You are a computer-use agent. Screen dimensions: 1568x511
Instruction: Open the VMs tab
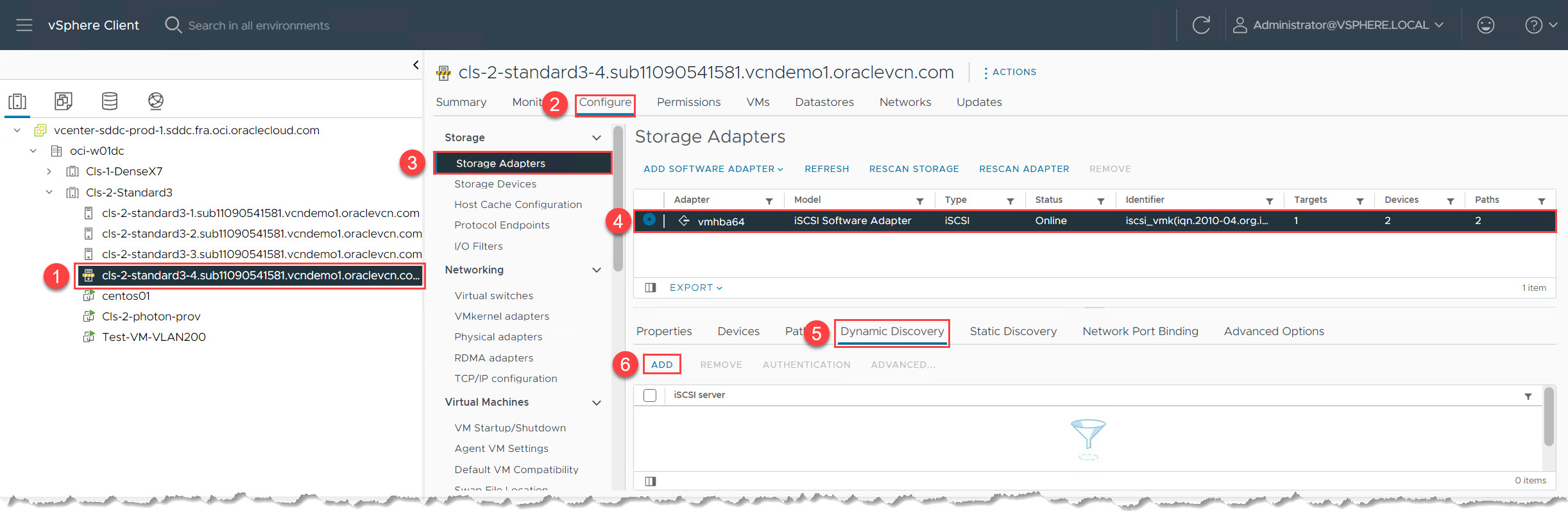758,102
